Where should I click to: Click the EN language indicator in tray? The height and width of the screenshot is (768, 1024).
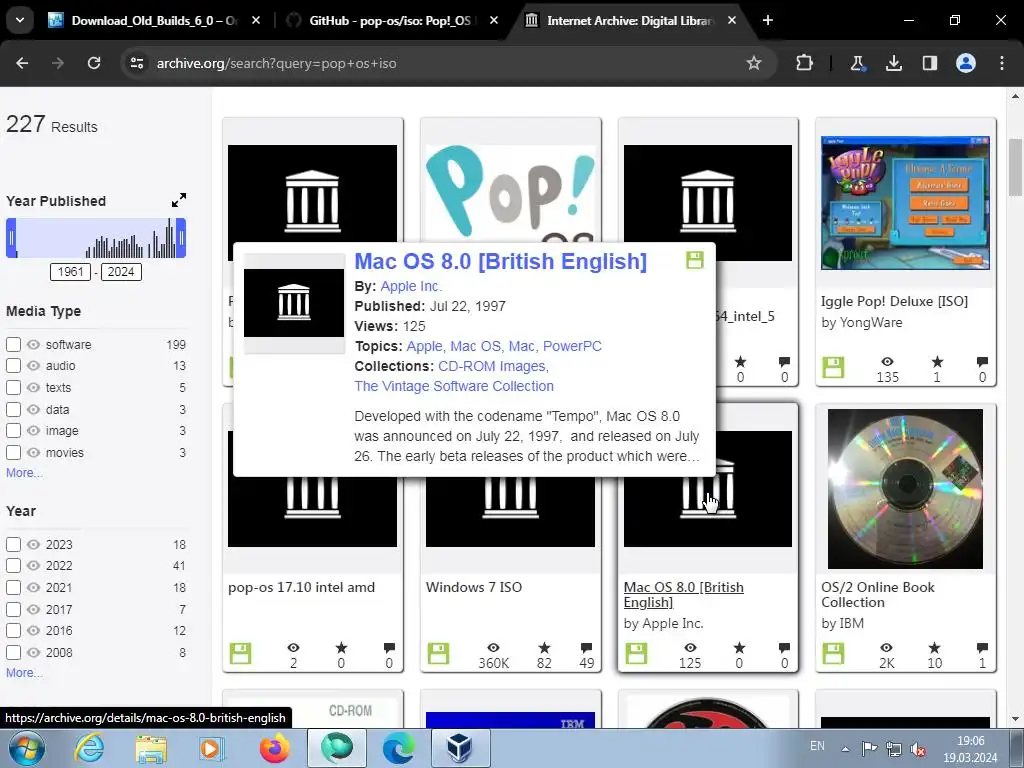(x=817, y=745)
